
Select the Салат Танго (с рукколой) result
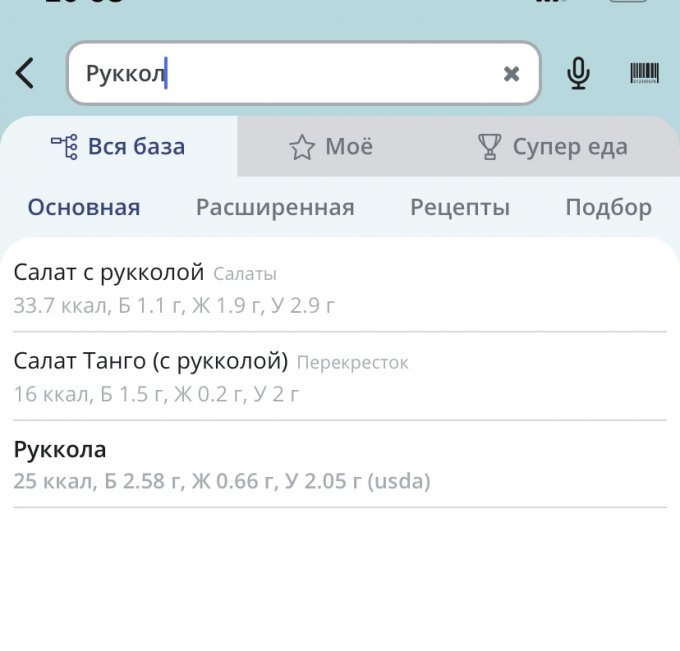click(x=151, y=361)
